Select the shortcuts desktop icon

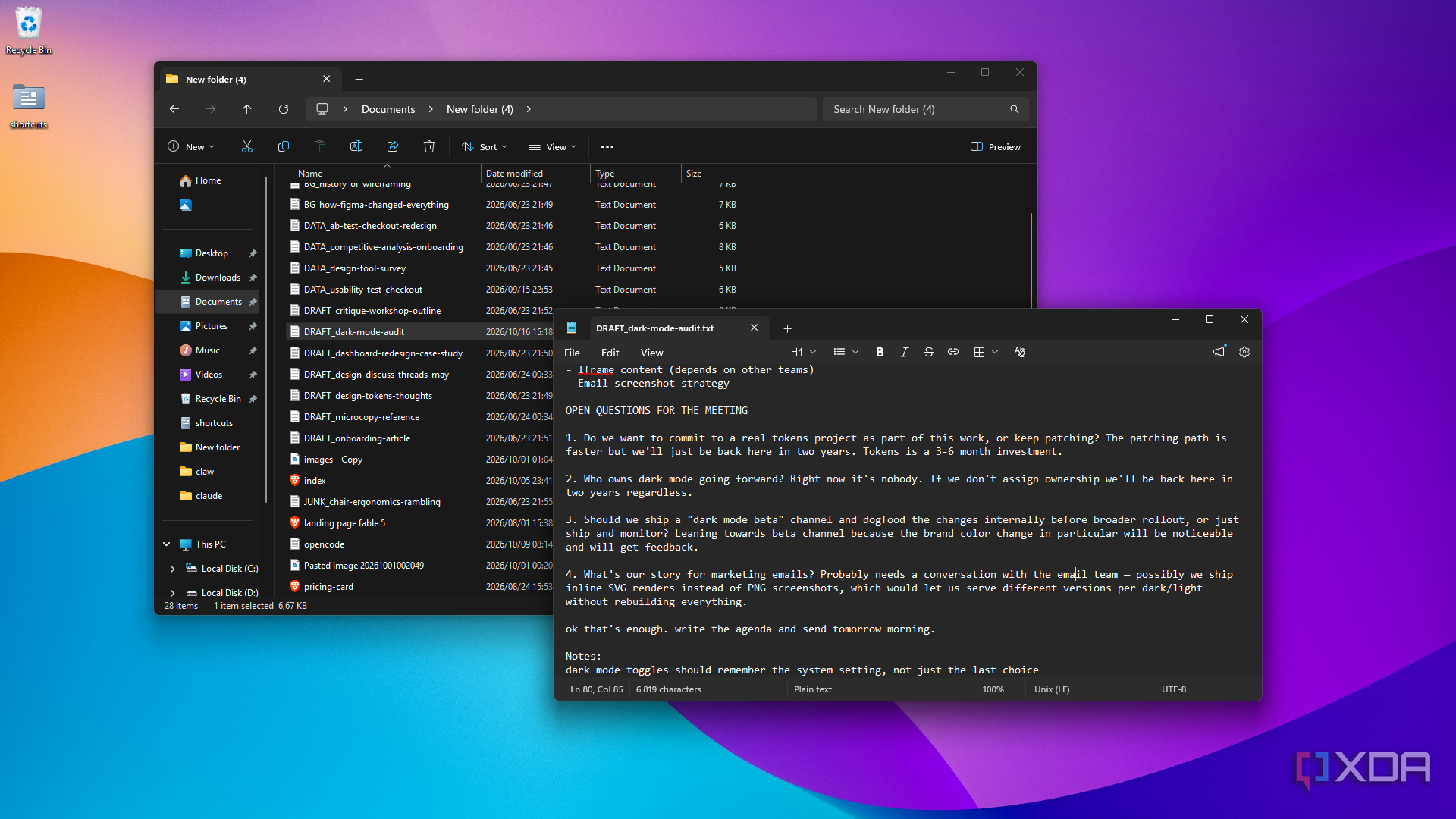pos(29,106)
